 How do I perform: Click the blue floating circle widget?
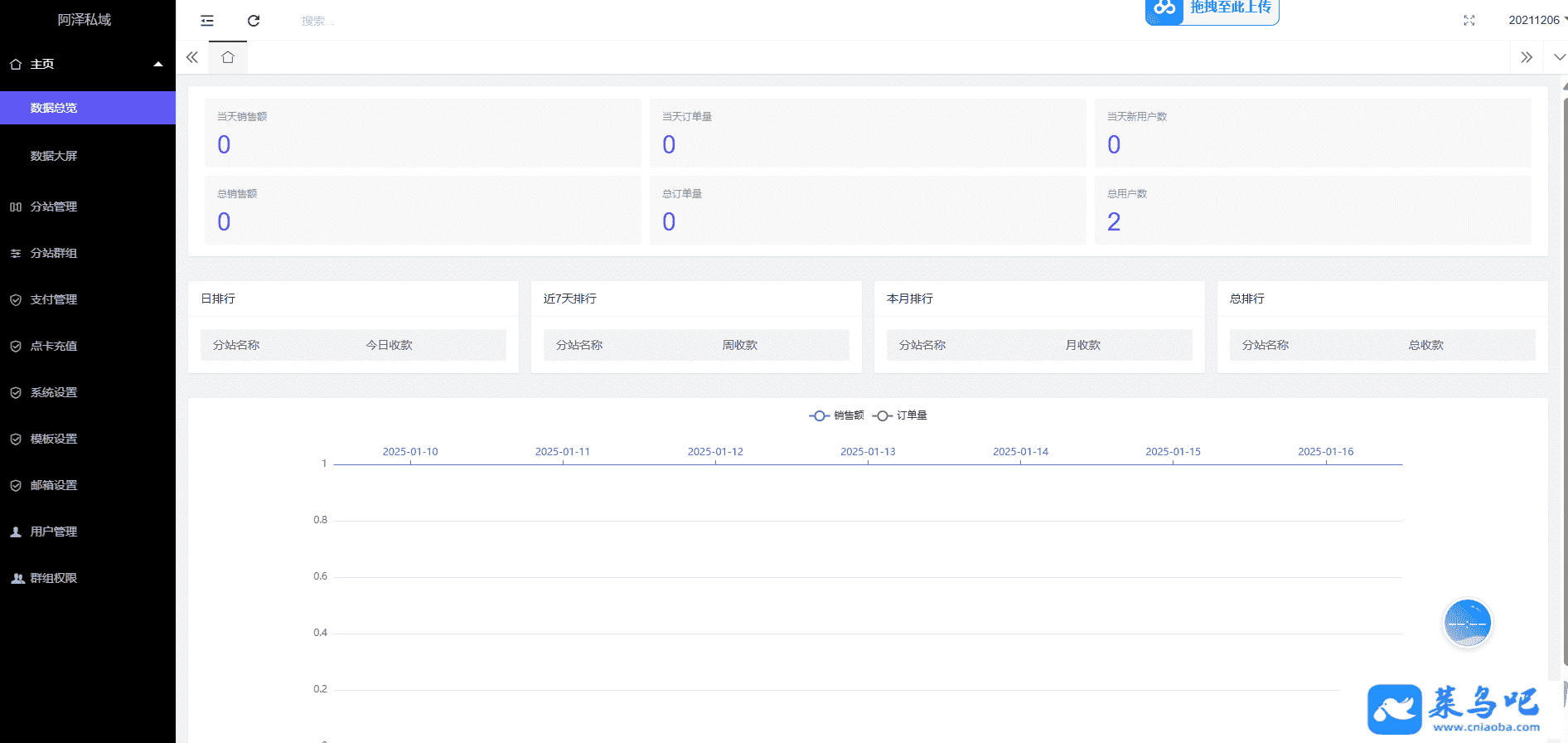point(1467,623)
